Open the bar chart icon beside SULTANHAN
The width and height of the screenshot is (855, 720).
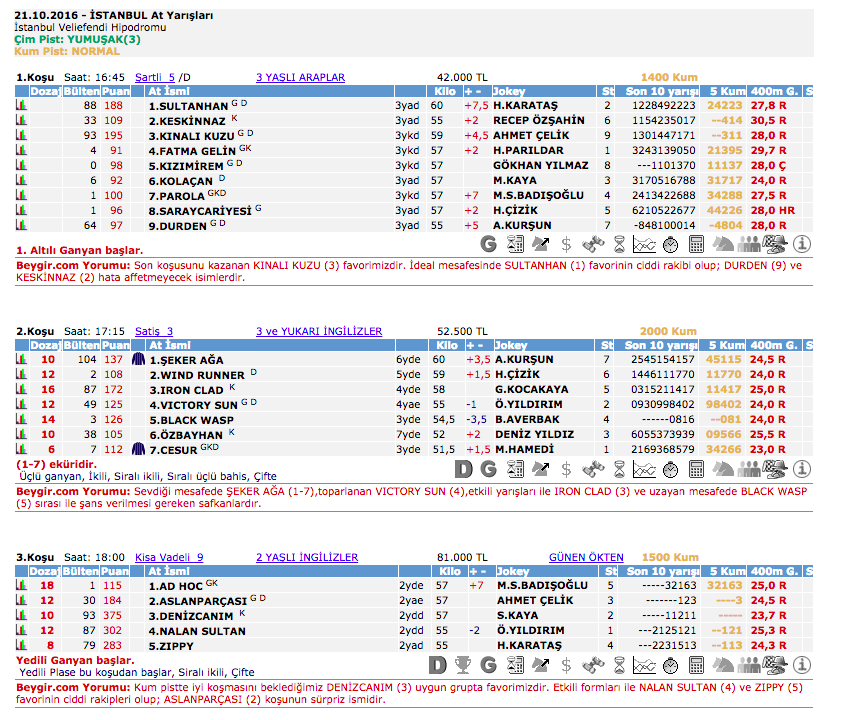coord(21,105)
